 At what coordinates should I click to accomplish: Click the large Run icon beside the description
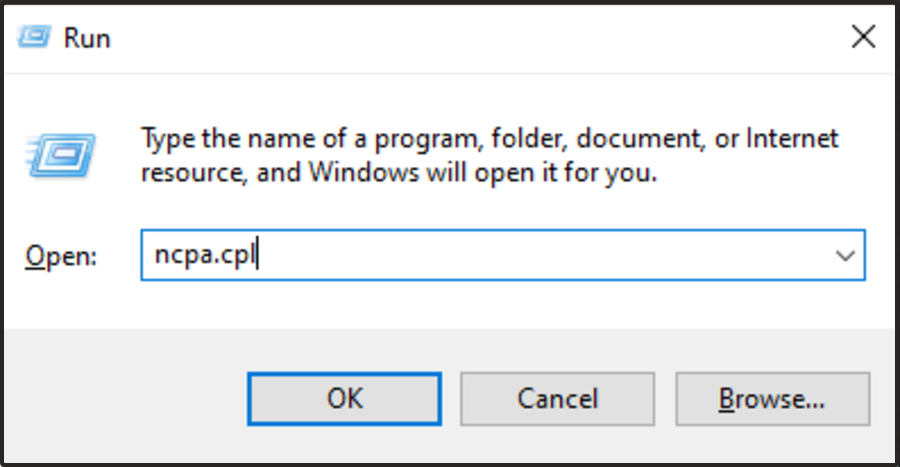60,155
